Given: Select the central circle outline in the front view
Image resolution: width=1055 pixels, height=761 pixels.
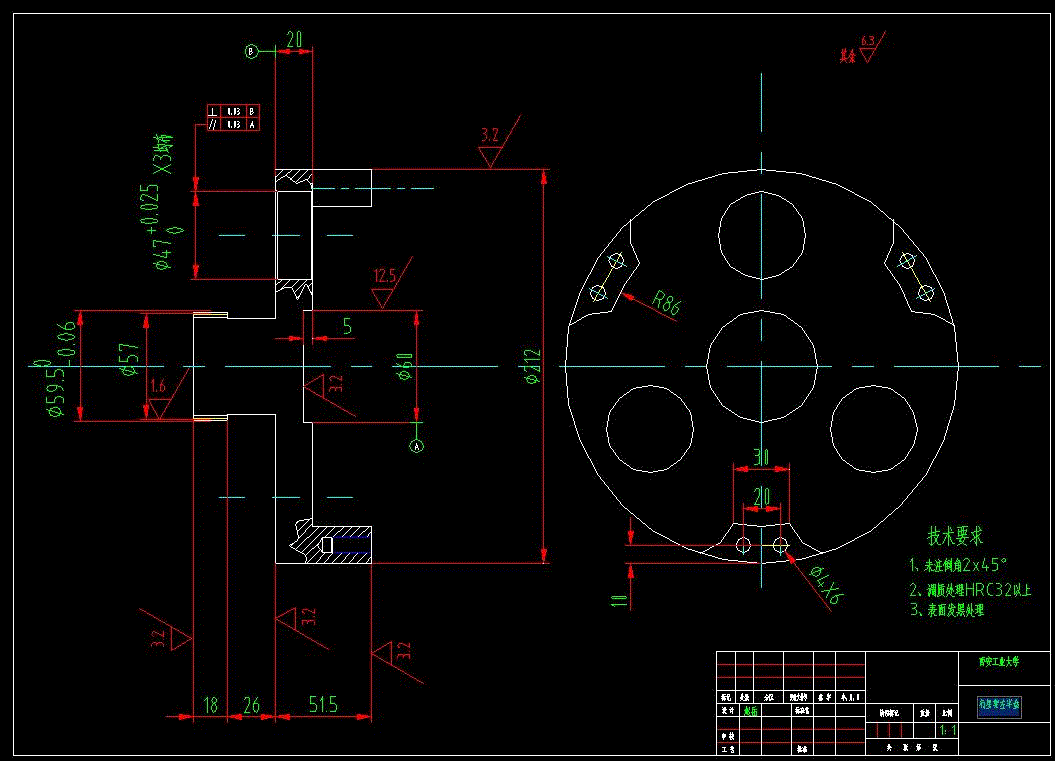Looking at the screenshot, I should coord(762,367).
